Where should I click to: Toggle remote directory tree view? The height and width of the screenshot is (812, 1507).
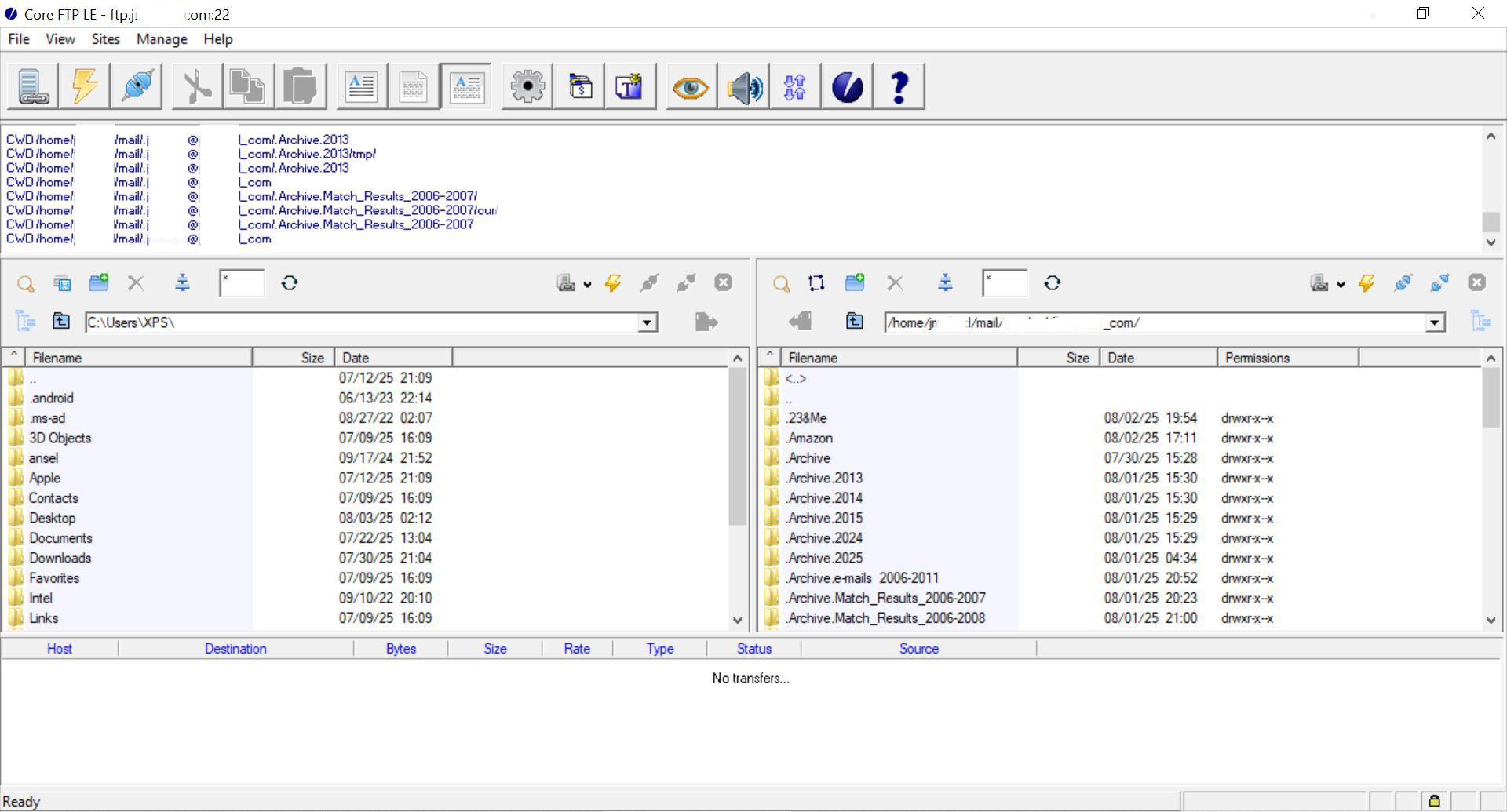point(1480,322)
